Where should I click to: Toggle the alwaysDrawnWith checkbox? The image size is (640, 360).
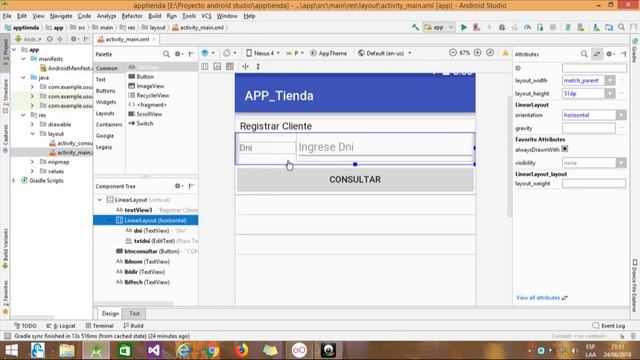(x=565, y=149)
